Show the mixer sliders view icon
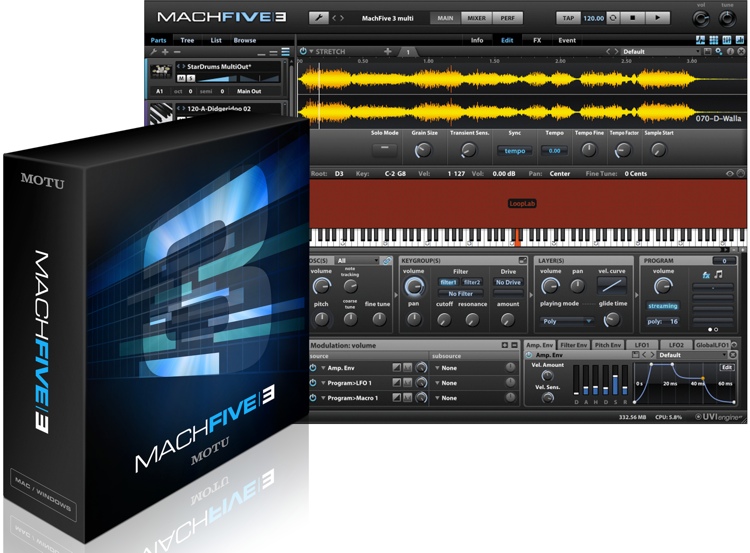This screenshot has height=553, width=750. 727,40
